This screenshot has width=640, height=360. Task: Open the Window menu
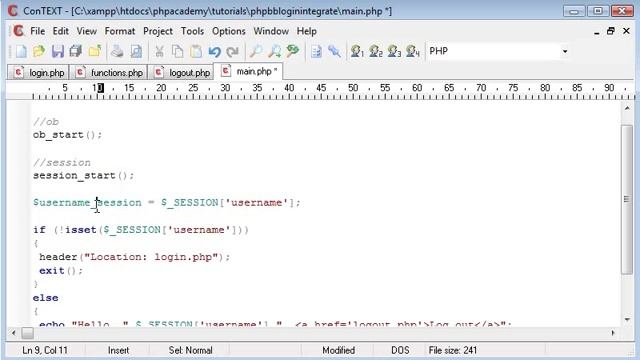(x=271, y=31)
